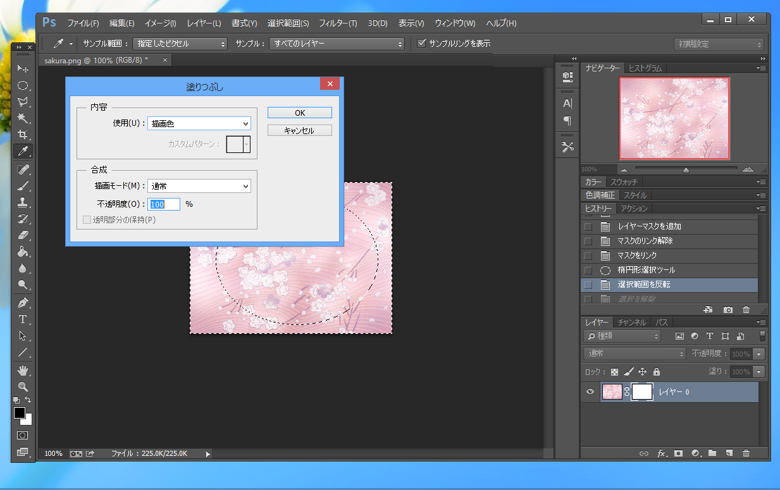The image size is (780, 490).
Task: Open the 描画モード blend mode dropdown
Action: (199, 186)
